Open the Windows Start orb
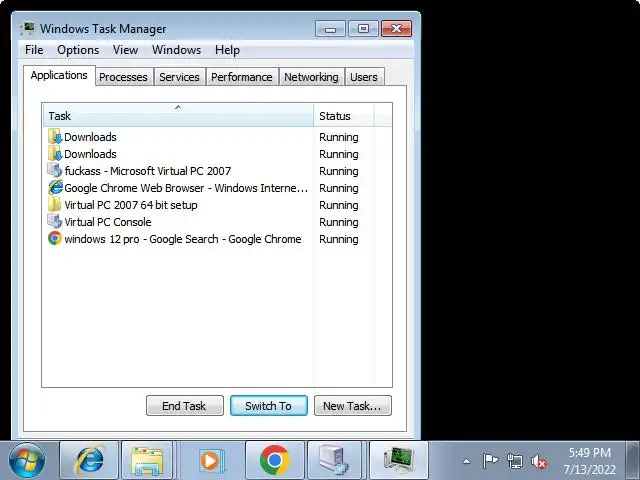The image size is (640, 480). point(28,460)
